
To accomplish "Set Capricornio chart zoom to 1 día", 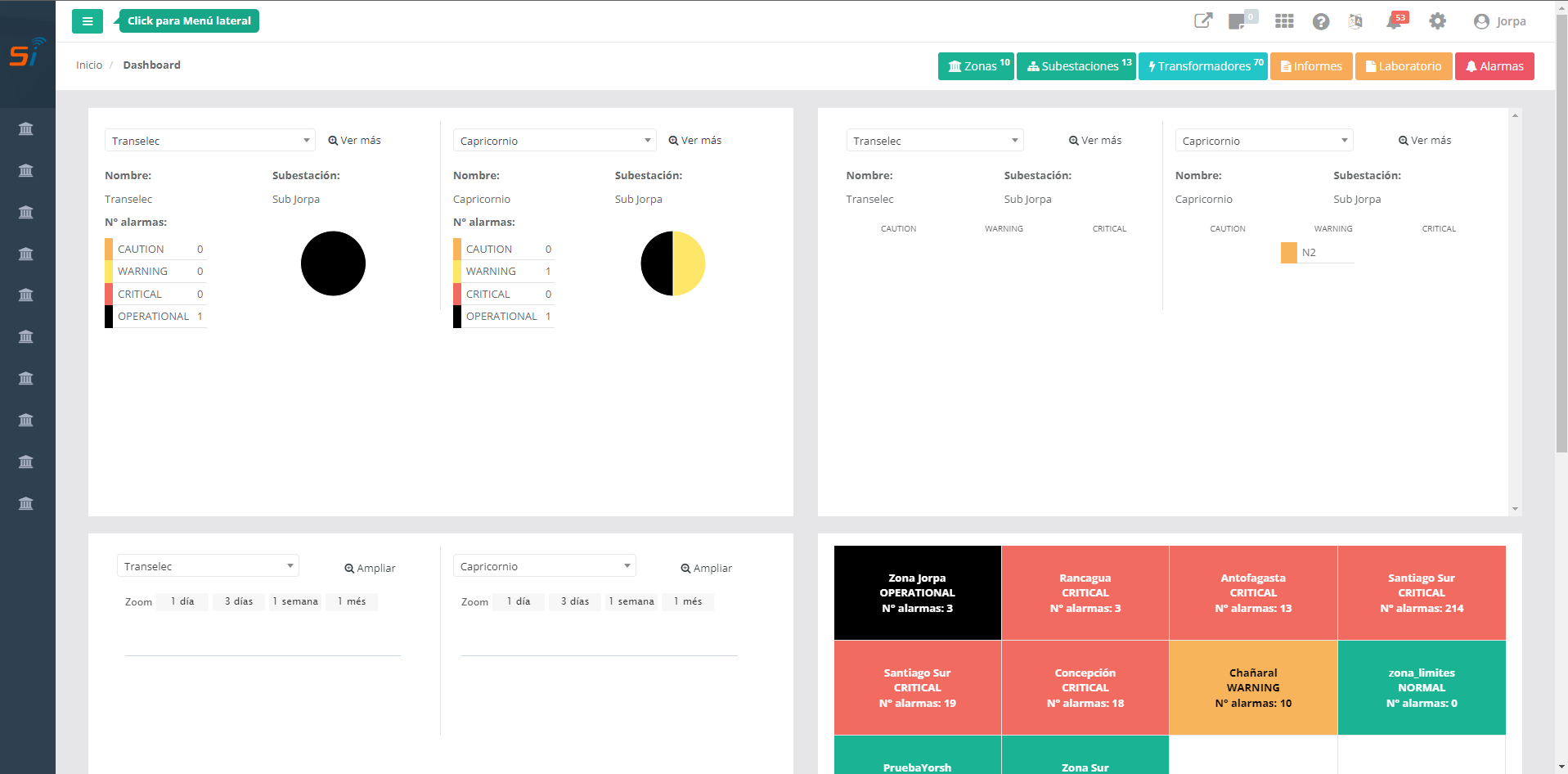I will [519, 601].
